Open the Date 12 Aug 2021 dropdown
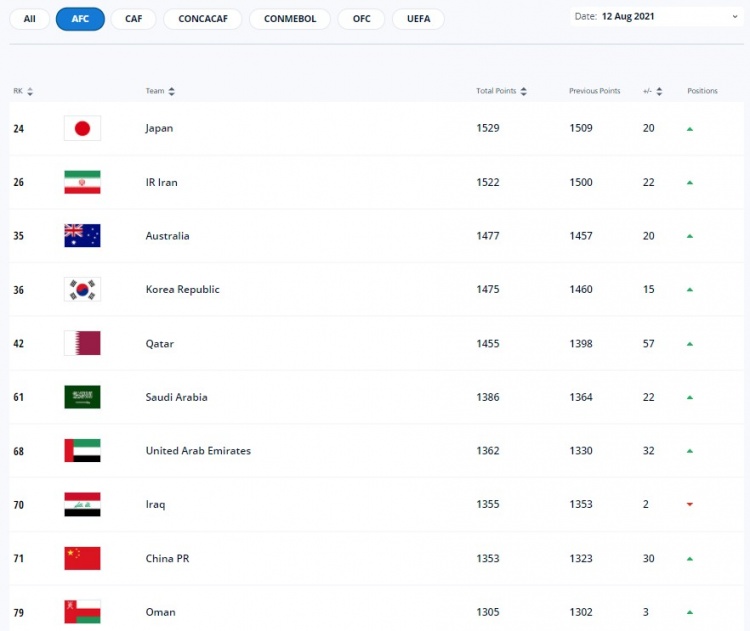 pyautogui.click(x=656, y=17)
